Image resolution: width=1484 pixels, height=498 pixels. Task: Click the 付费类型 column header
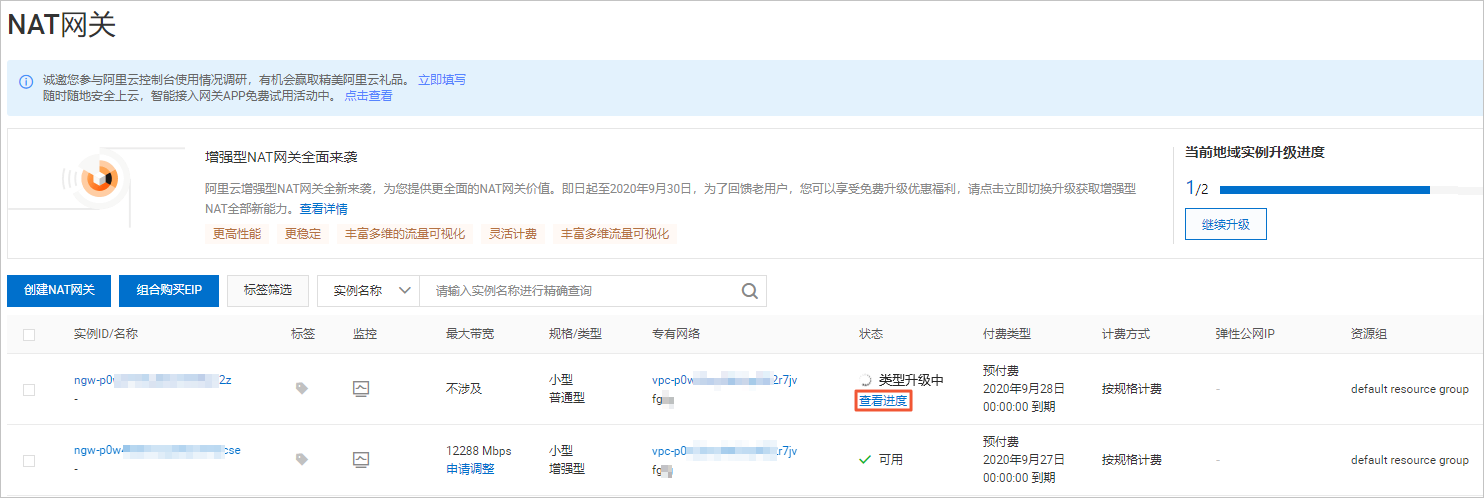click(x=1007, y=334)
